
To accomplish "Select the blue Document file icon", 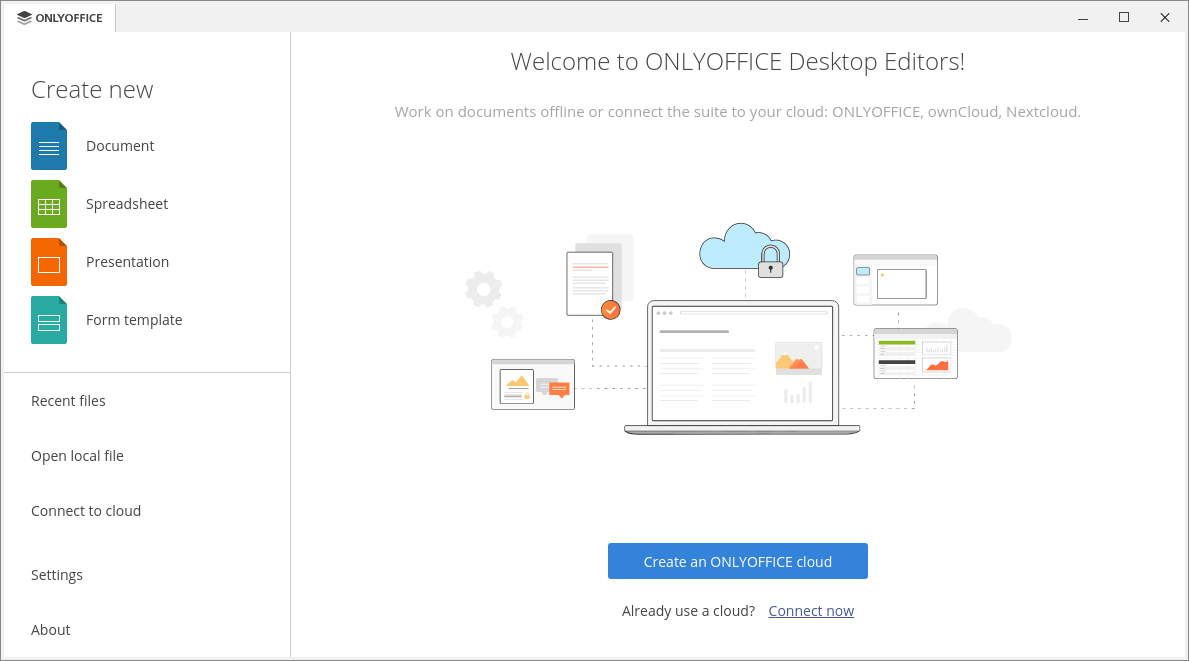I will [x=48, y=145].
